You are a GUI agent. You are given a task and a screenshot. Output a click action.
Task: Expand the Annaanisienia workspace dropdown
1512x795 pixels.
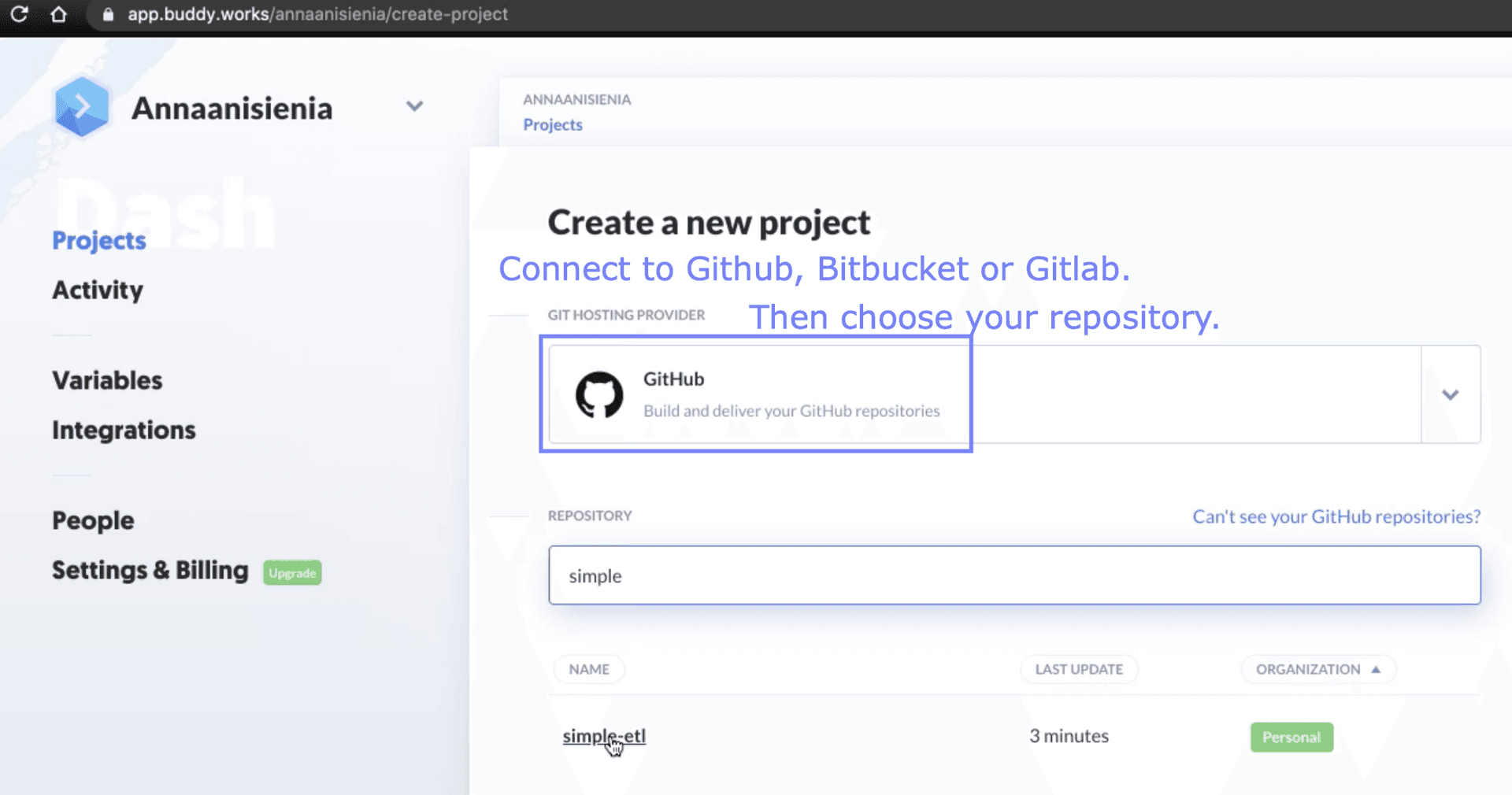point(415,107)
